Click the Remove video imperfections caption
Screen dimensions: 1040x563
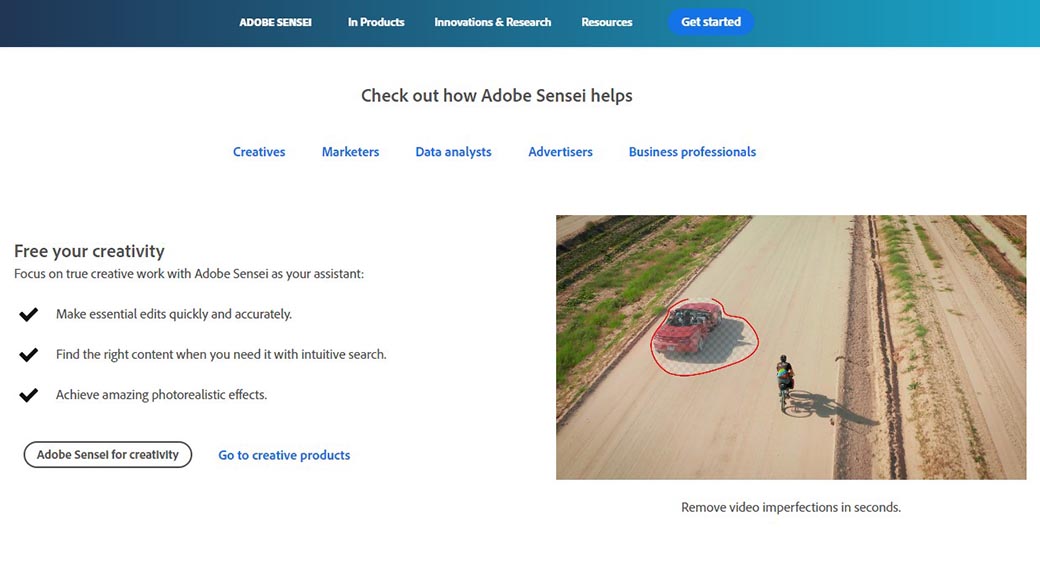tap(790, 507)
